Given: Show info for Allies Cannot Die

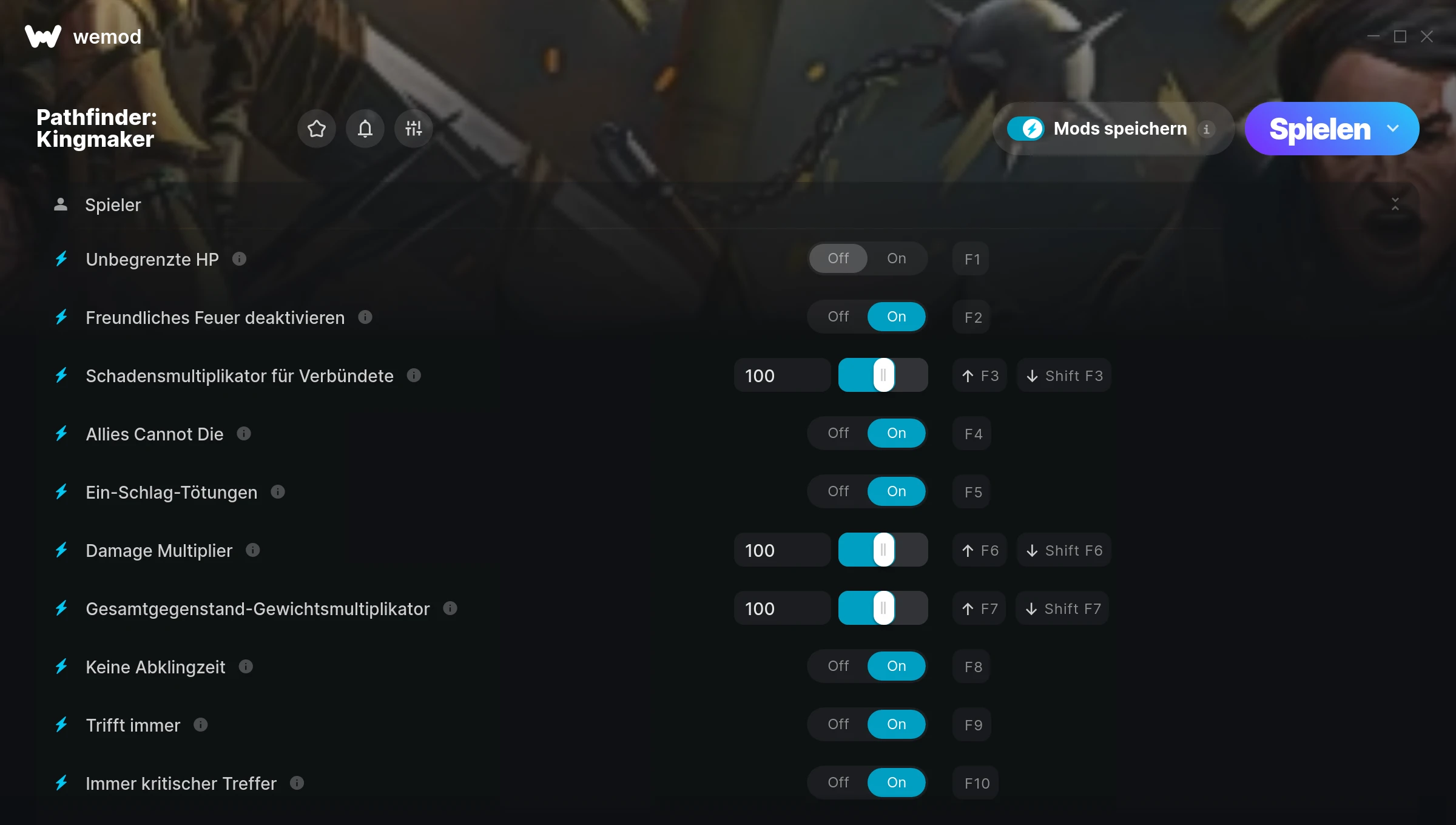Looking at the screenshot, I should click(244, 434).
